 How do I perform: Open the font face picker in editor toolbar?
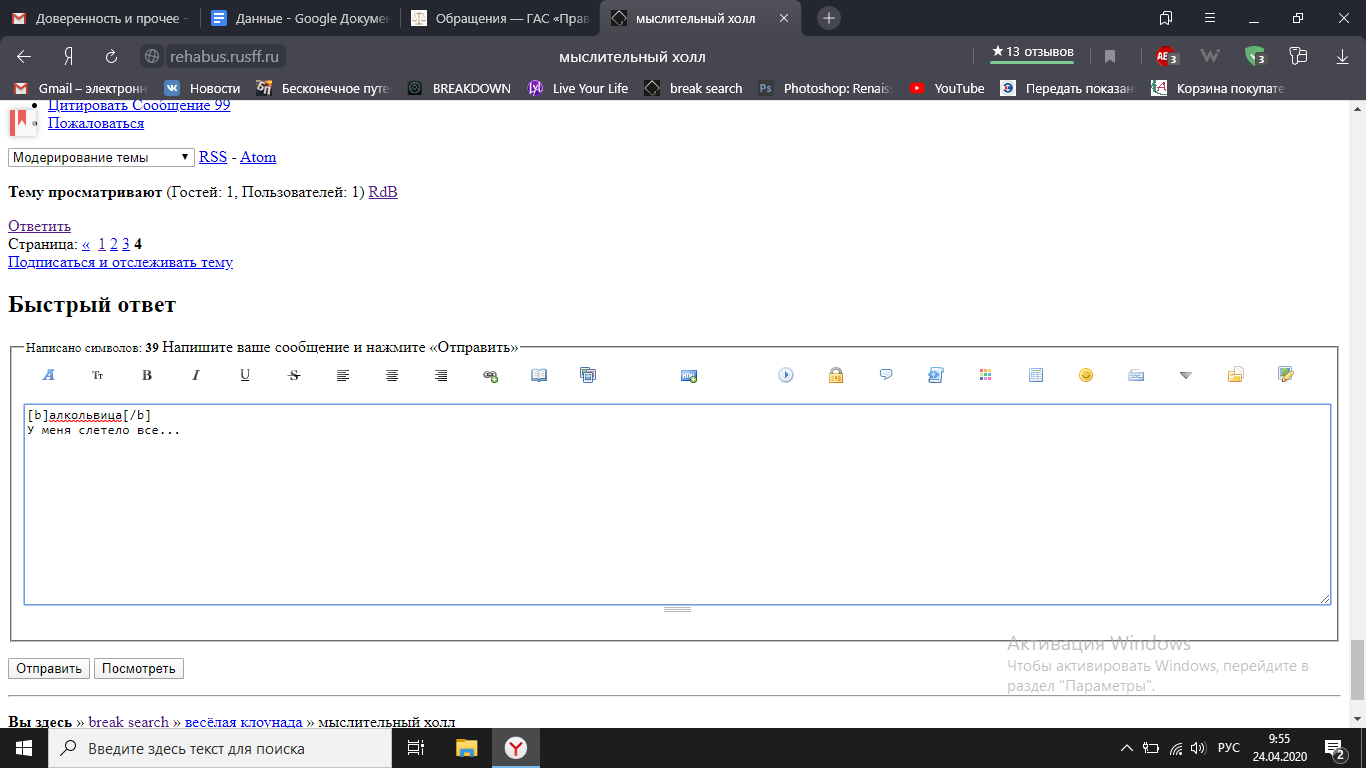pyautogui.click(x=49, y=375)
